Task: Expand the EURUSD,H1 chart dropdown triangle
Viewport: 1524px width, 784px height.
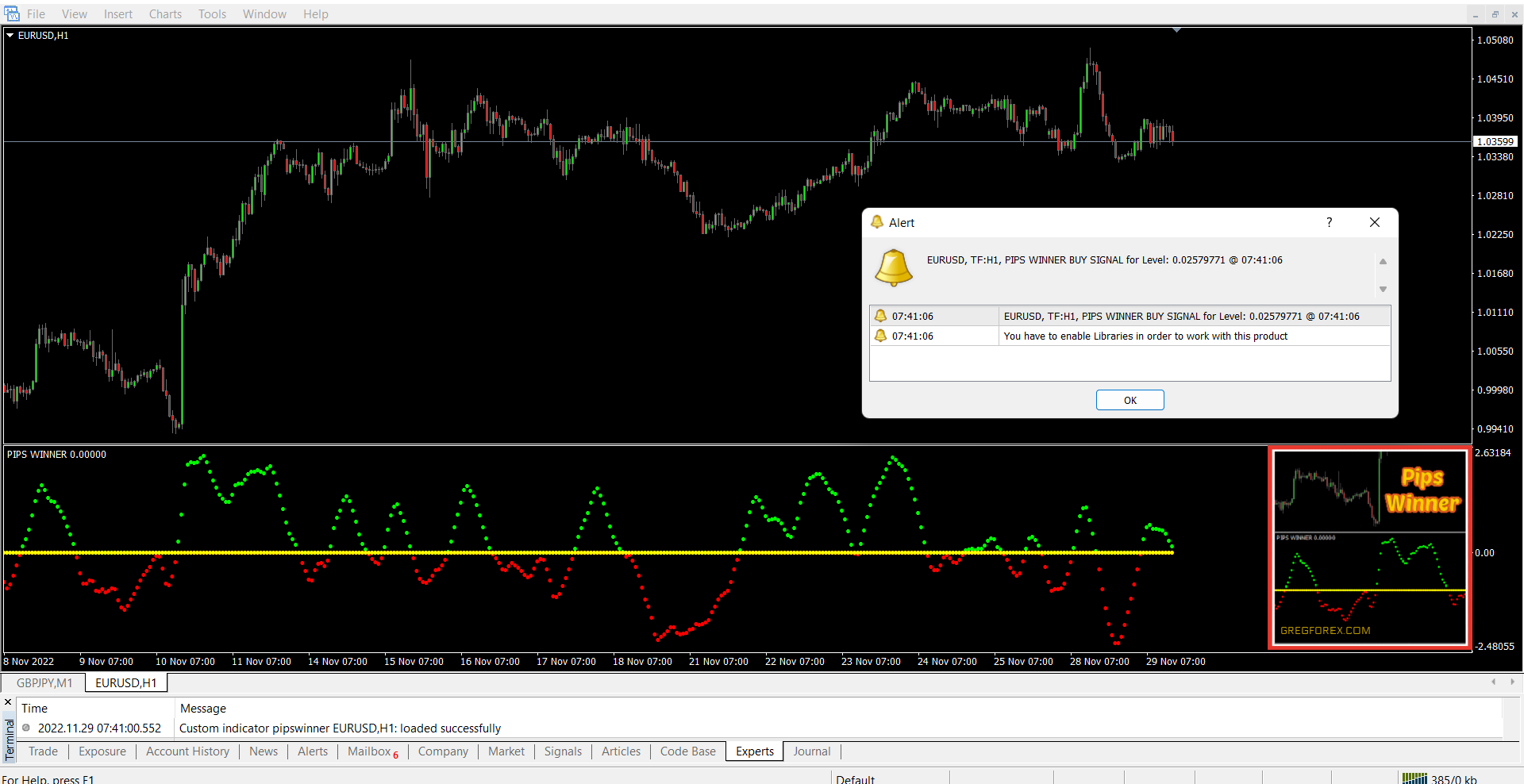Action: coord(10,36)
